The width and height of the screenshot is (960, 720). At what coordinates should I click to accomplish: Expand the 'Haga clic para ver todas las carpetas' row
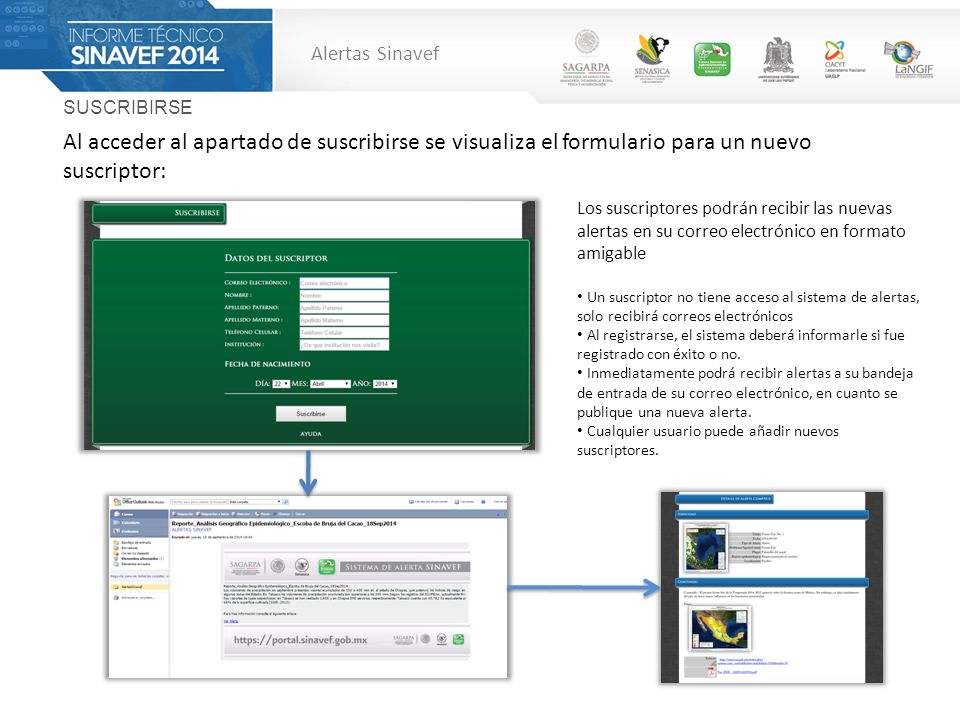pyautogui.click(x=139, y=576)
